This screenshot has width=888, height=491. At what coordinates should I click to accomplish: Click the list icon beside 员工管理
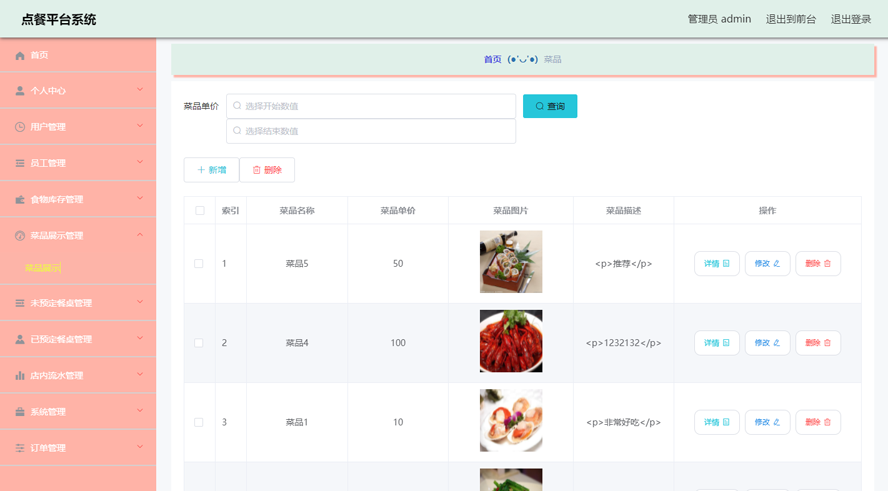point(20,163)
